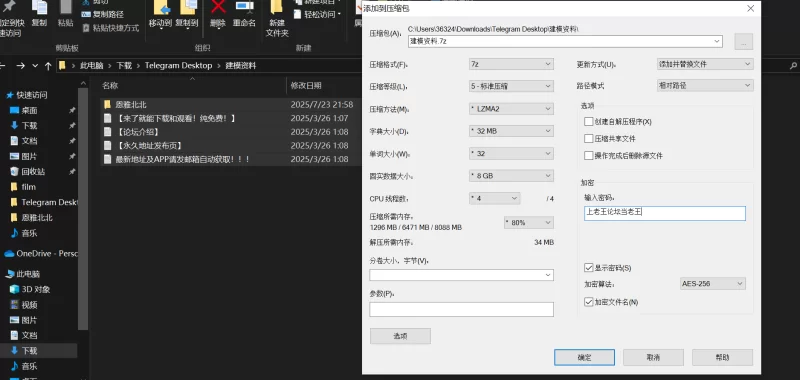Open 桌面 (Desktop) in the sidebar
This screenshot has height=380, width=800.
[29, 110]
